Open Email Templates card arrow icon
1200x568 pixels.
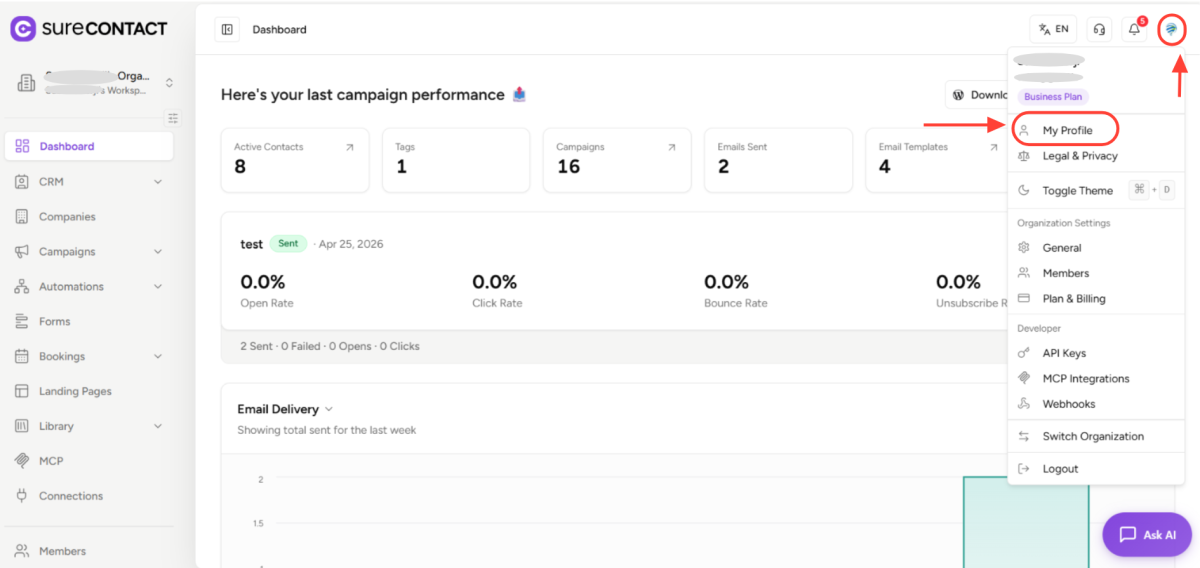pos(994,147)
